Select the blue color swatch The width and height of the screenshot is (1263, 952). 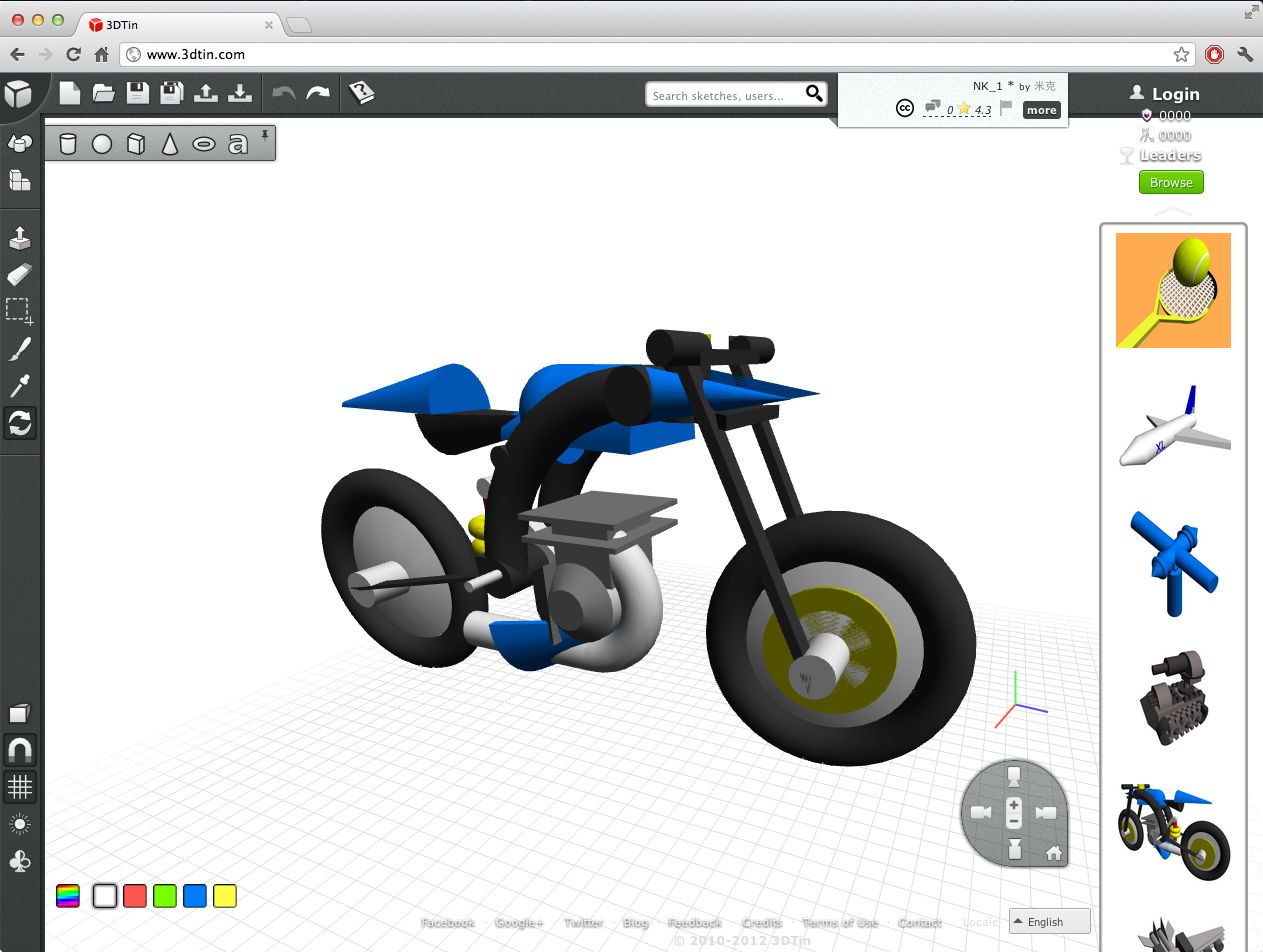pyautogui.click(x=195, y=896)
